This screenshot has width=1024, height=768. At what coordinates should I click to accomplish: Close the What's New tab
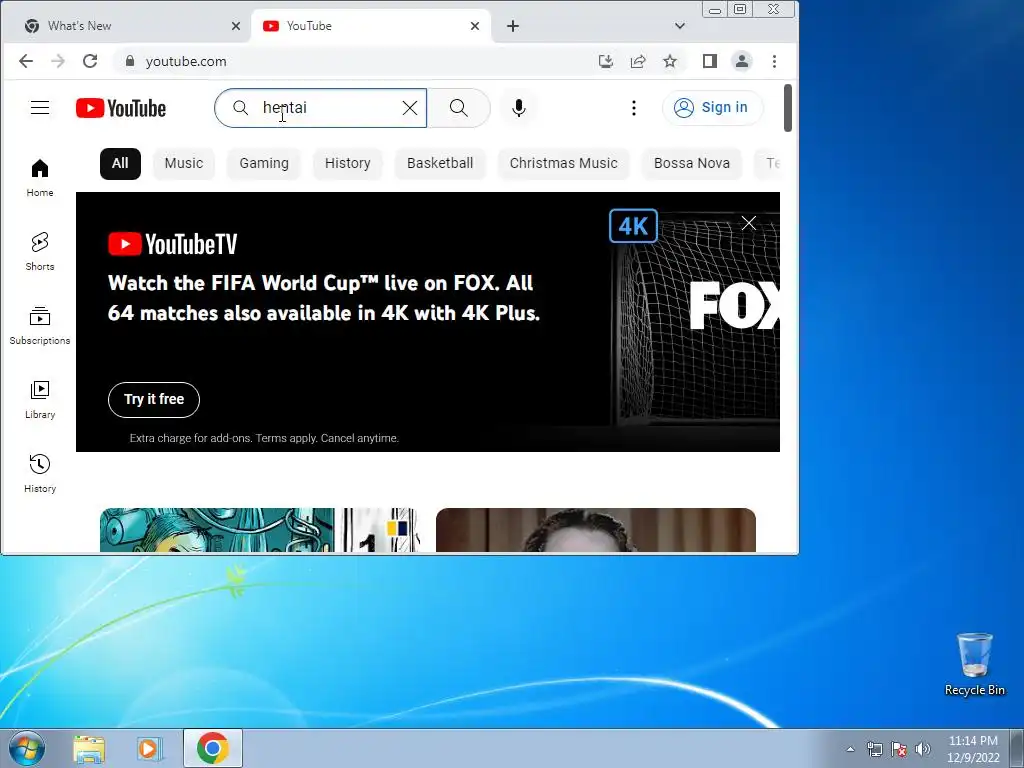(236, 26)
